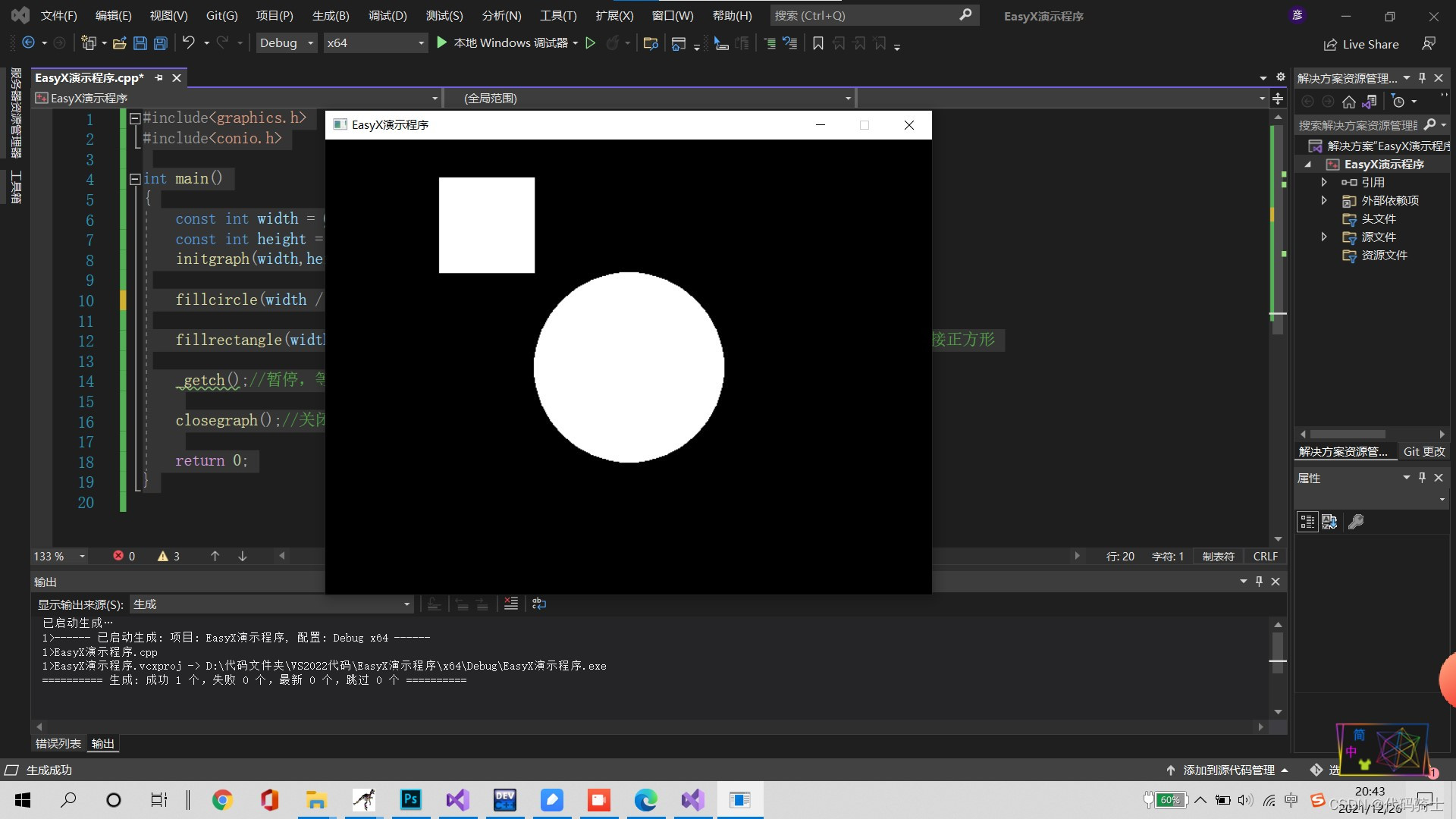Switch to the 错误列表 tab
This screenshot has height=819, width=1456.
pos(58,744)
